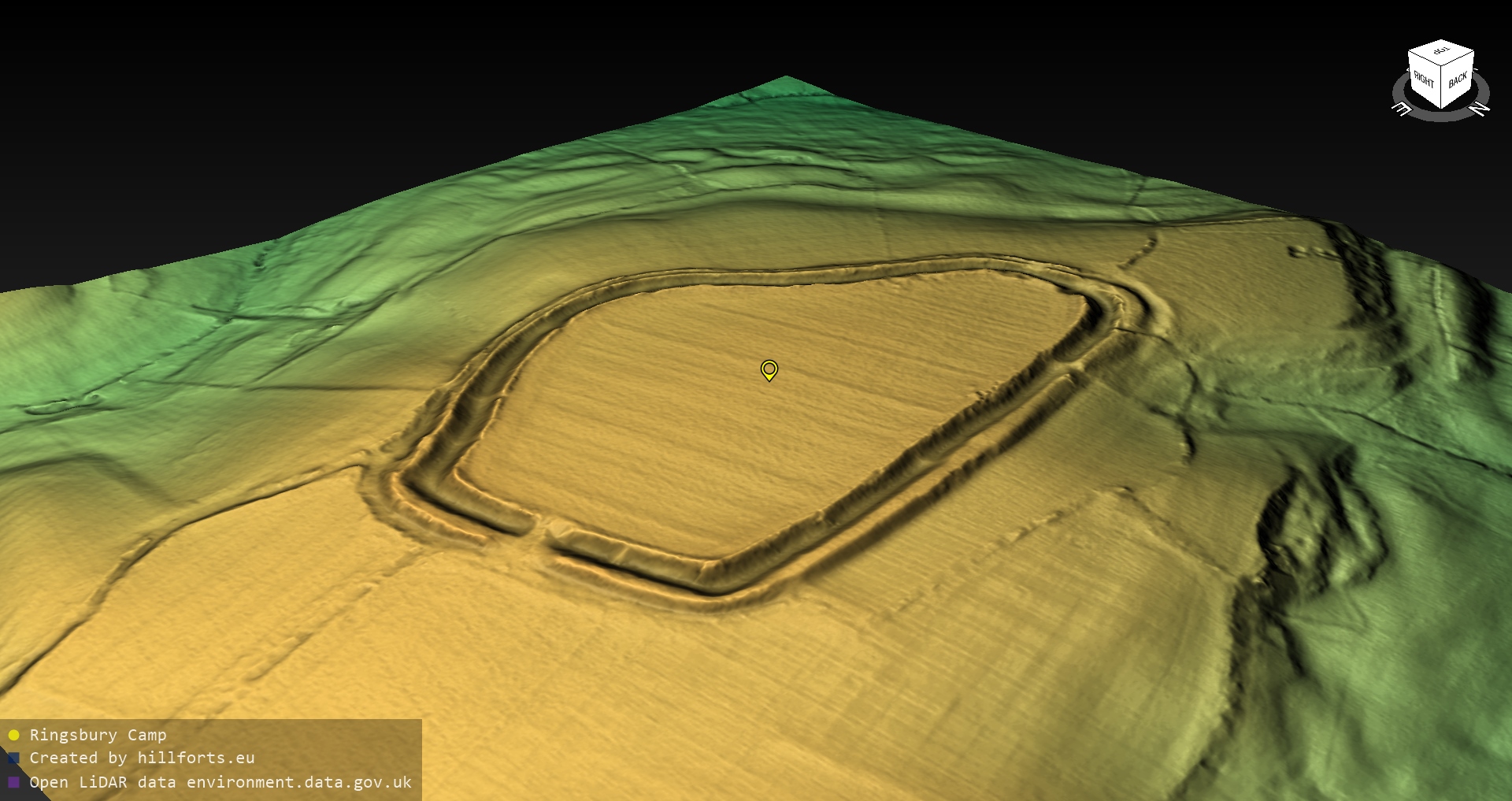Click the yellow dot beside Ringsbury Camp

pyautogui.click(x=13, y=735)
